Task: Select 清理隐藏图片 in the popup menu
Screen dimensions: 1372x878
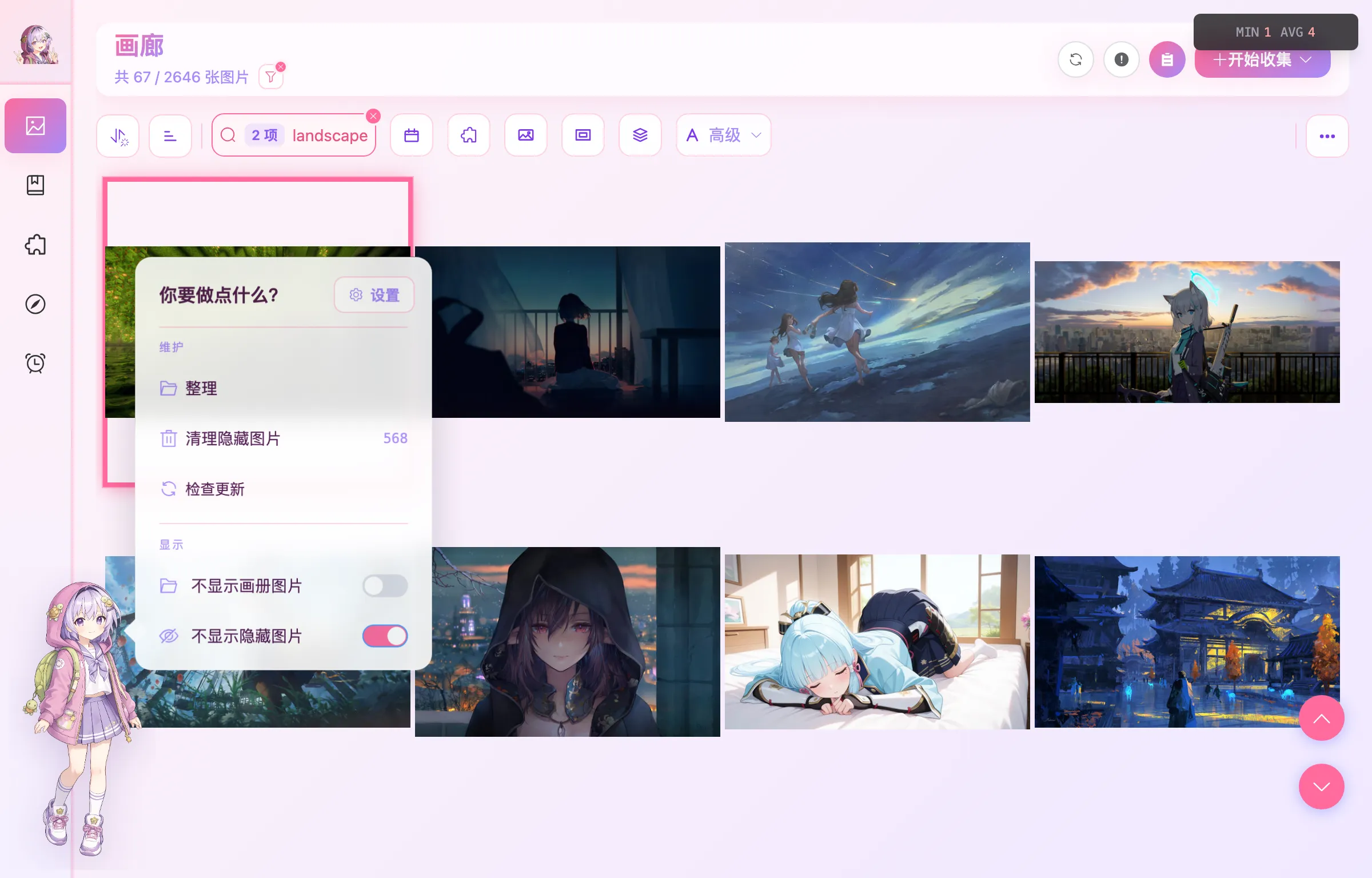Action: (x=284, y=439)
